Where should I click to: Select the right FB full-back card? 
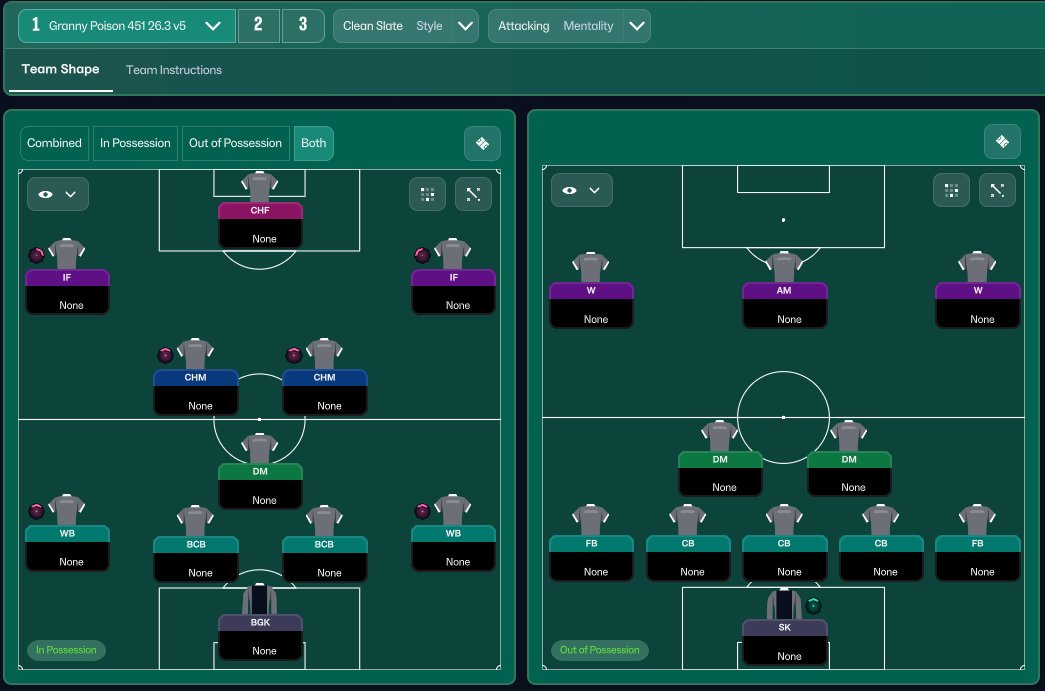pos(978,558)
